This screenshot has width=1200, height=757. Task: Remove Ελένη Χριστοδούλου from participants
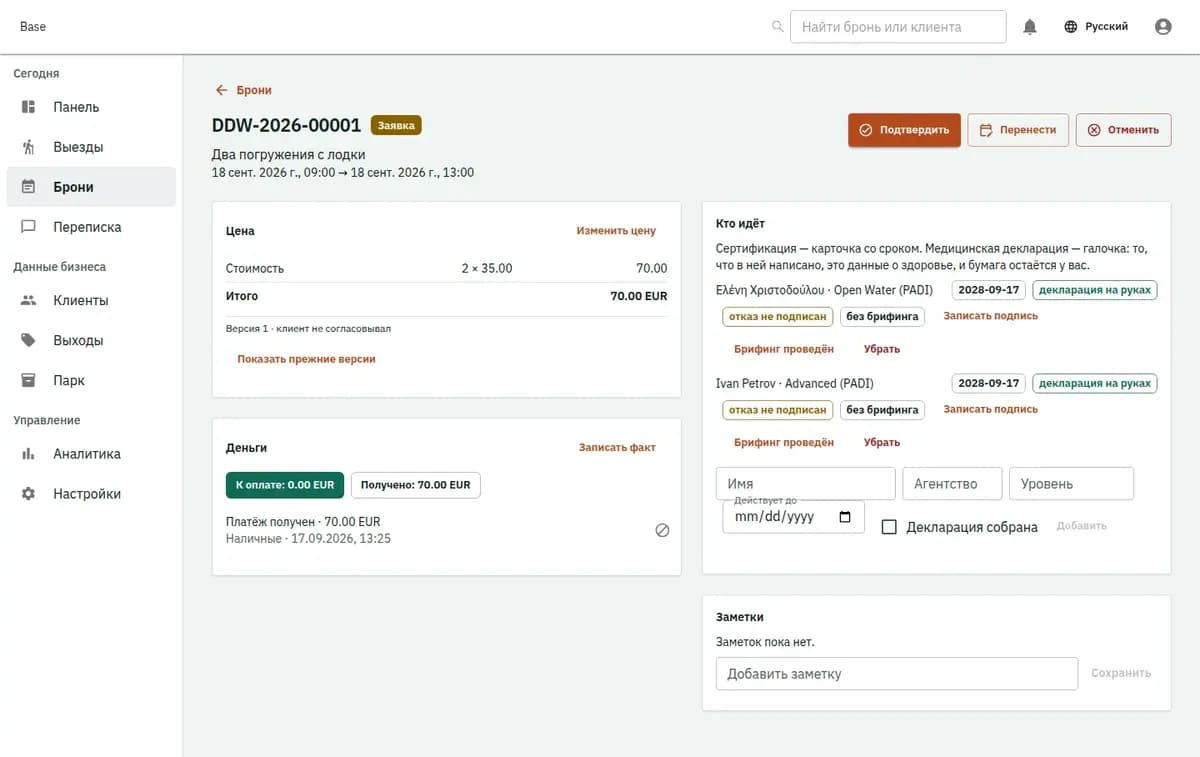tap(882, 349)
